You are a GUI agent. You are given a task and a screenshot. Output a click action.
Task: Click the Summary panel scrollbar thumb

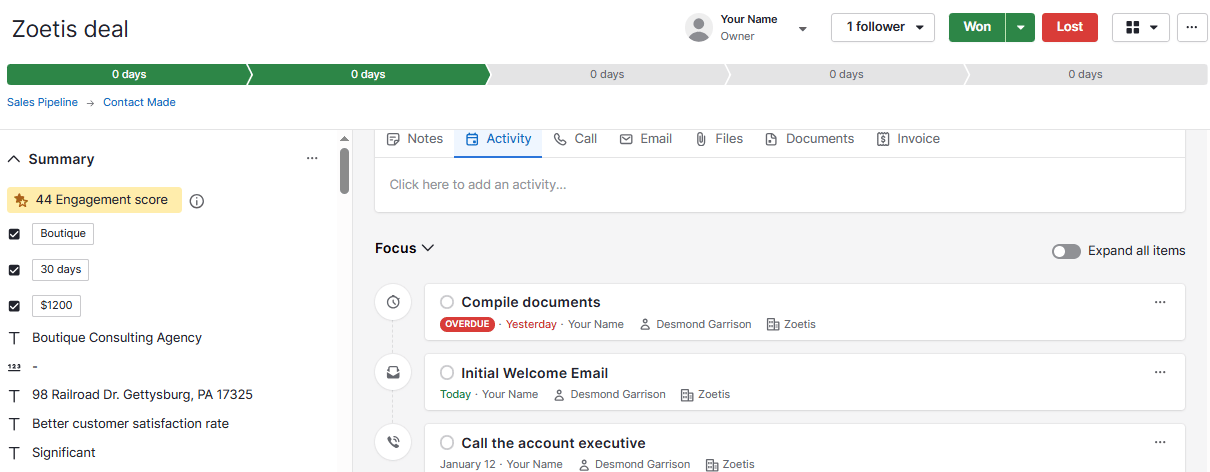tap(344, 171)
